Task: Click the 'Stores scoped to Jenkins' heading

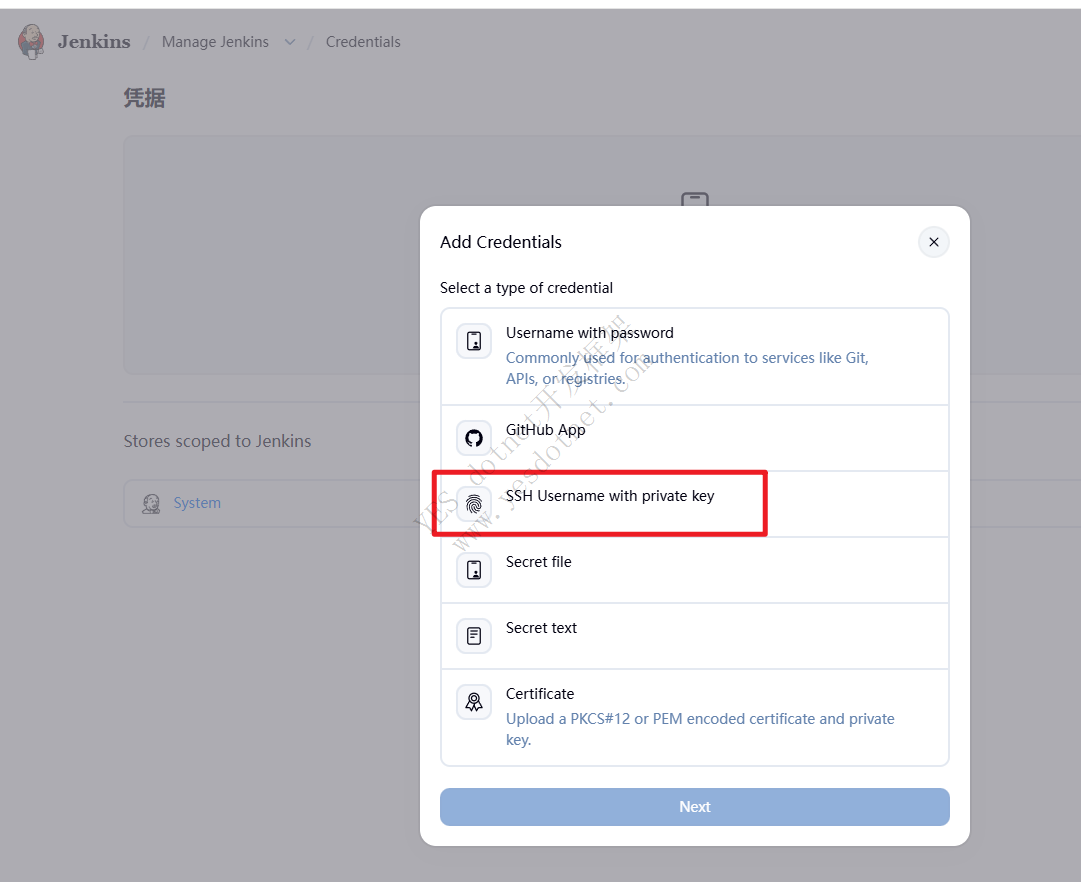Action: (217, 441)
